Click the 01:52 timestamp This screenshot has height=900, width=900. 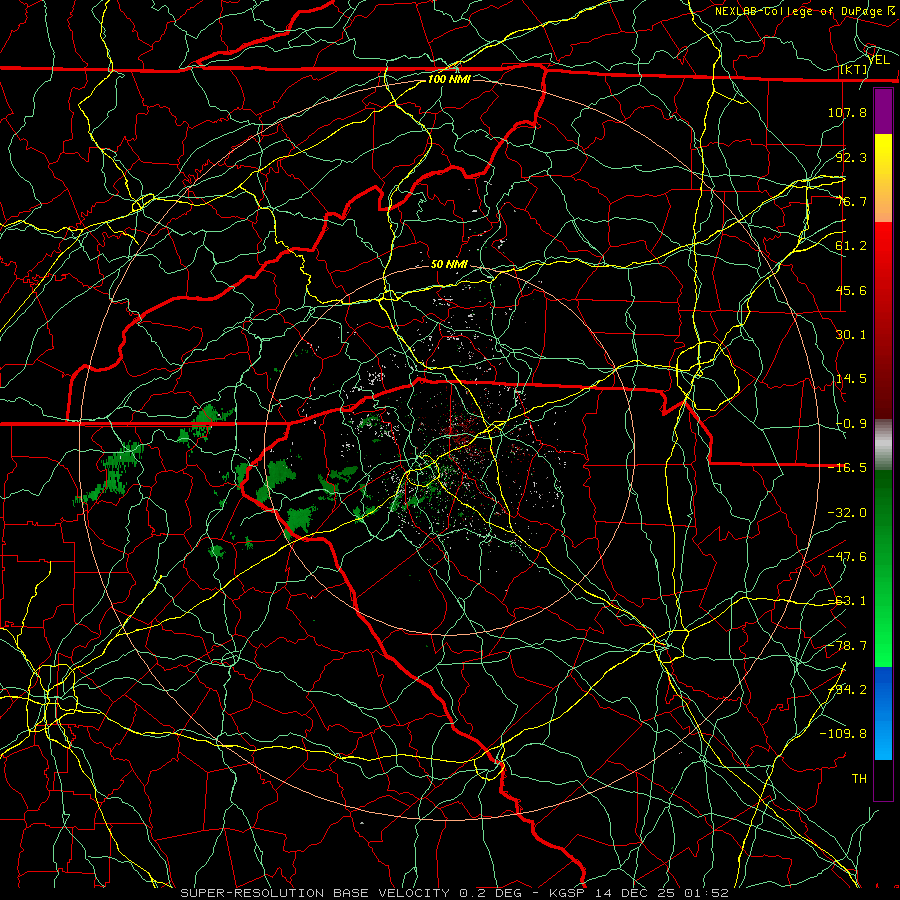[x=705, y=893]
